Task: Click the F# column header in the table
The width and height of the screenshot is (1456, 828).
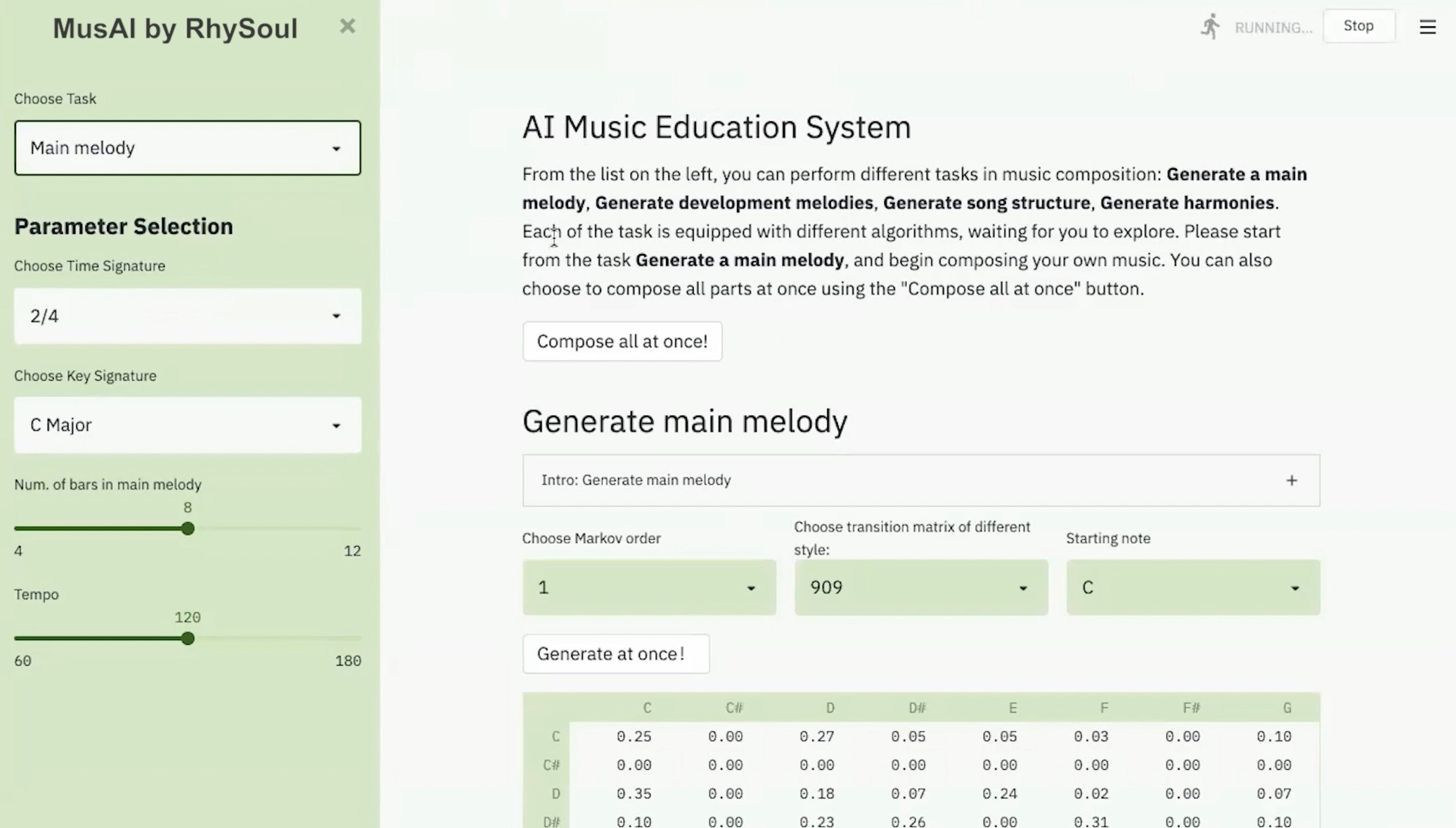Action: 1191,708
